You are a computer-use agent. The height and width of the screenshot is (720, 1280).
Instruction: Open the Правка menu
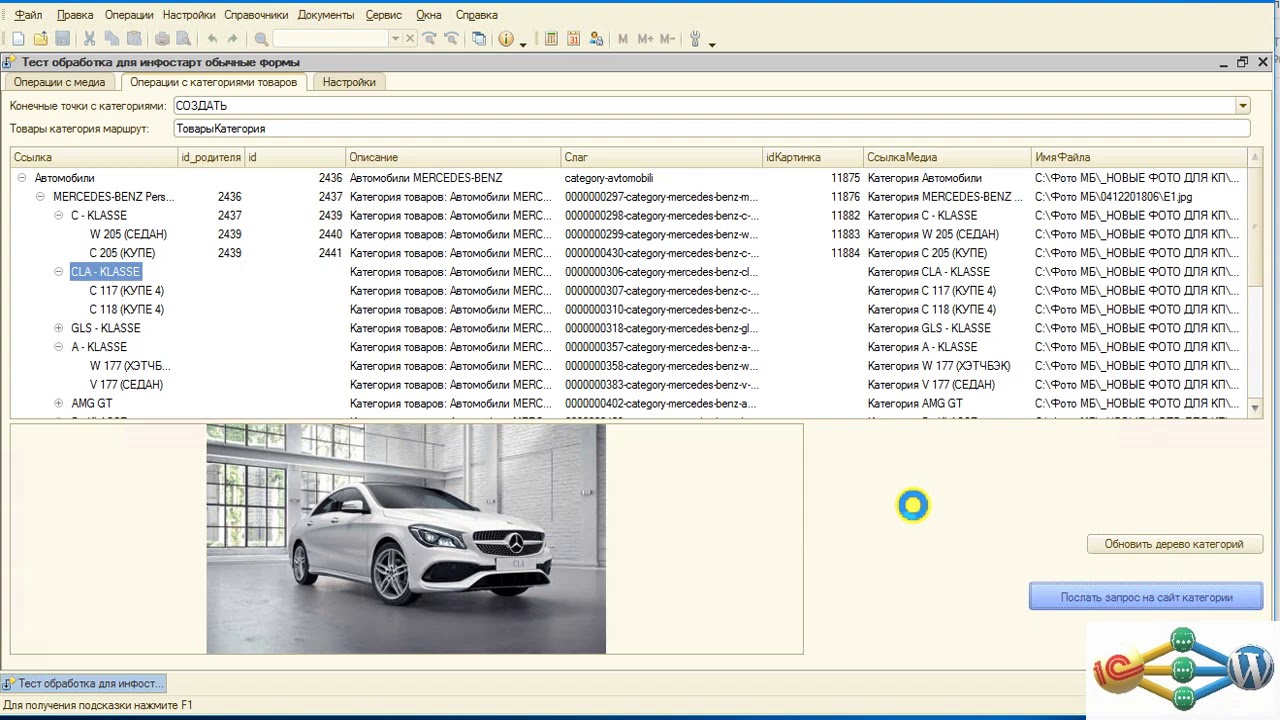75,15
